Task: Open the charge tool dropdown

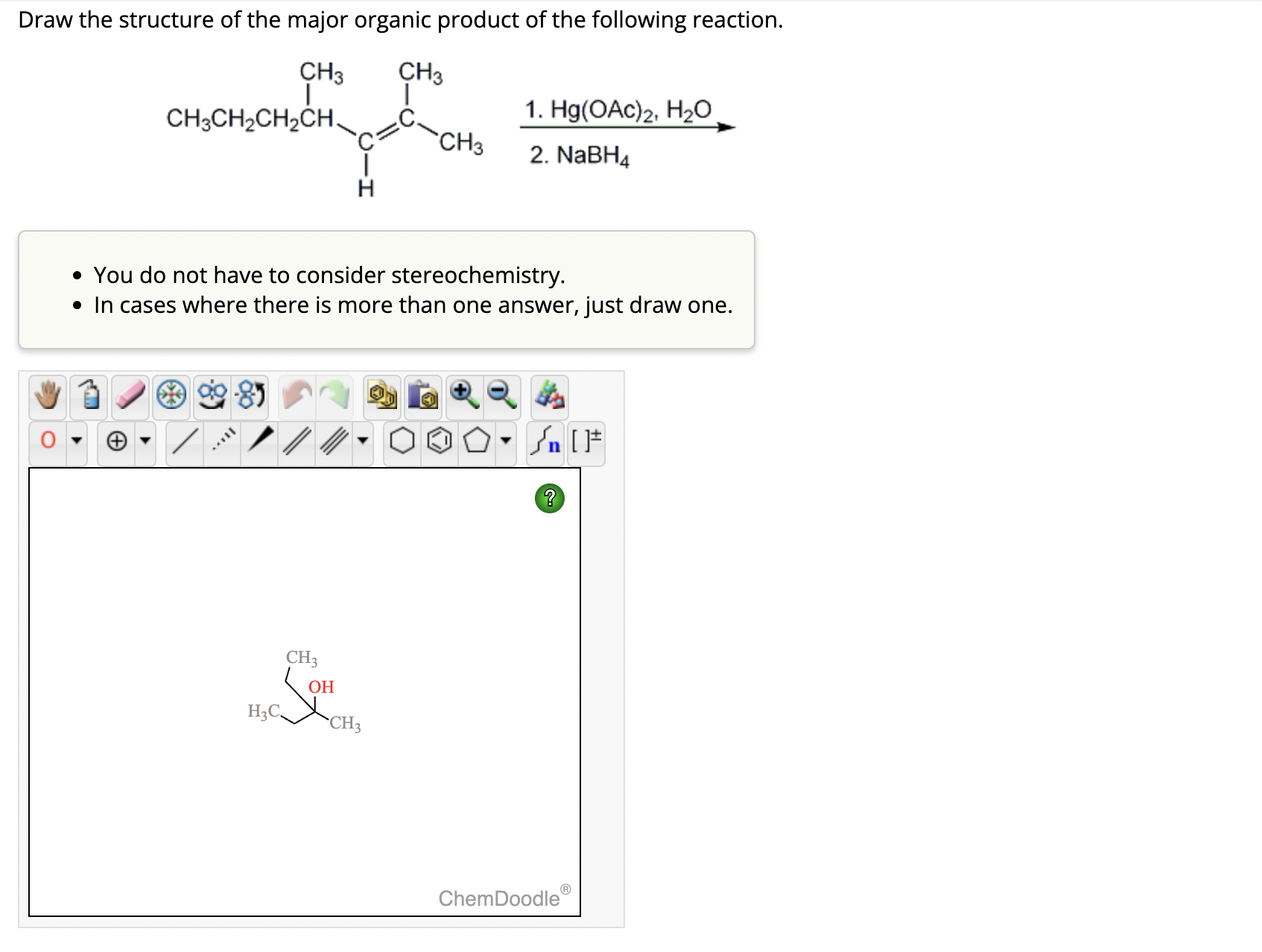Action: click(146, 441)
